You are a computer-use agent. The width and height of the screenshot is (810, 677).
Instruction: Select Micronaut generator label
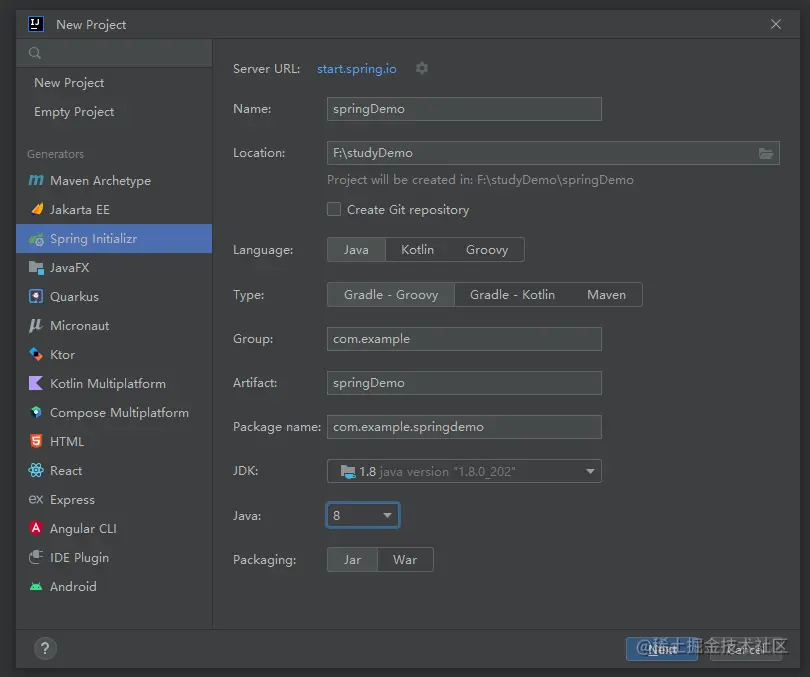tap(80, 326)
